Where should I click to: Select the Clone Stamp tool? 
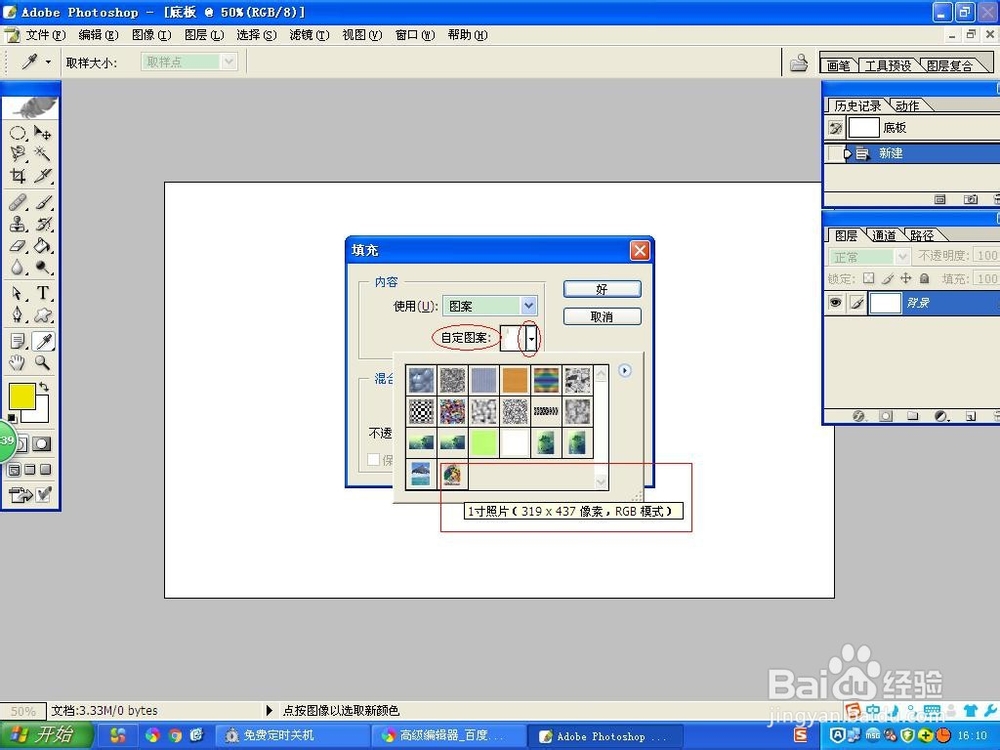18,224
